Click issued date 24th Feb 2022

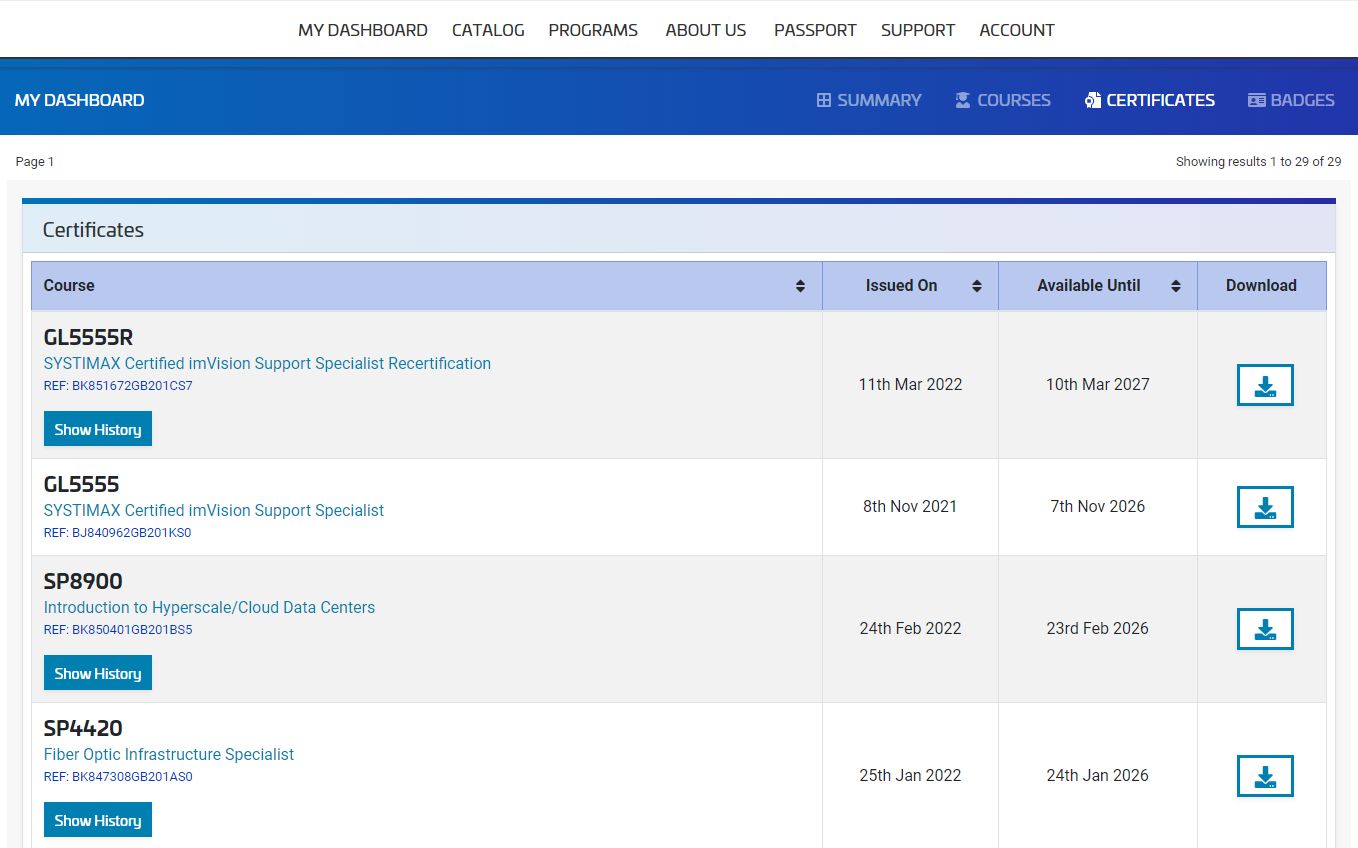tap(910, 629)
